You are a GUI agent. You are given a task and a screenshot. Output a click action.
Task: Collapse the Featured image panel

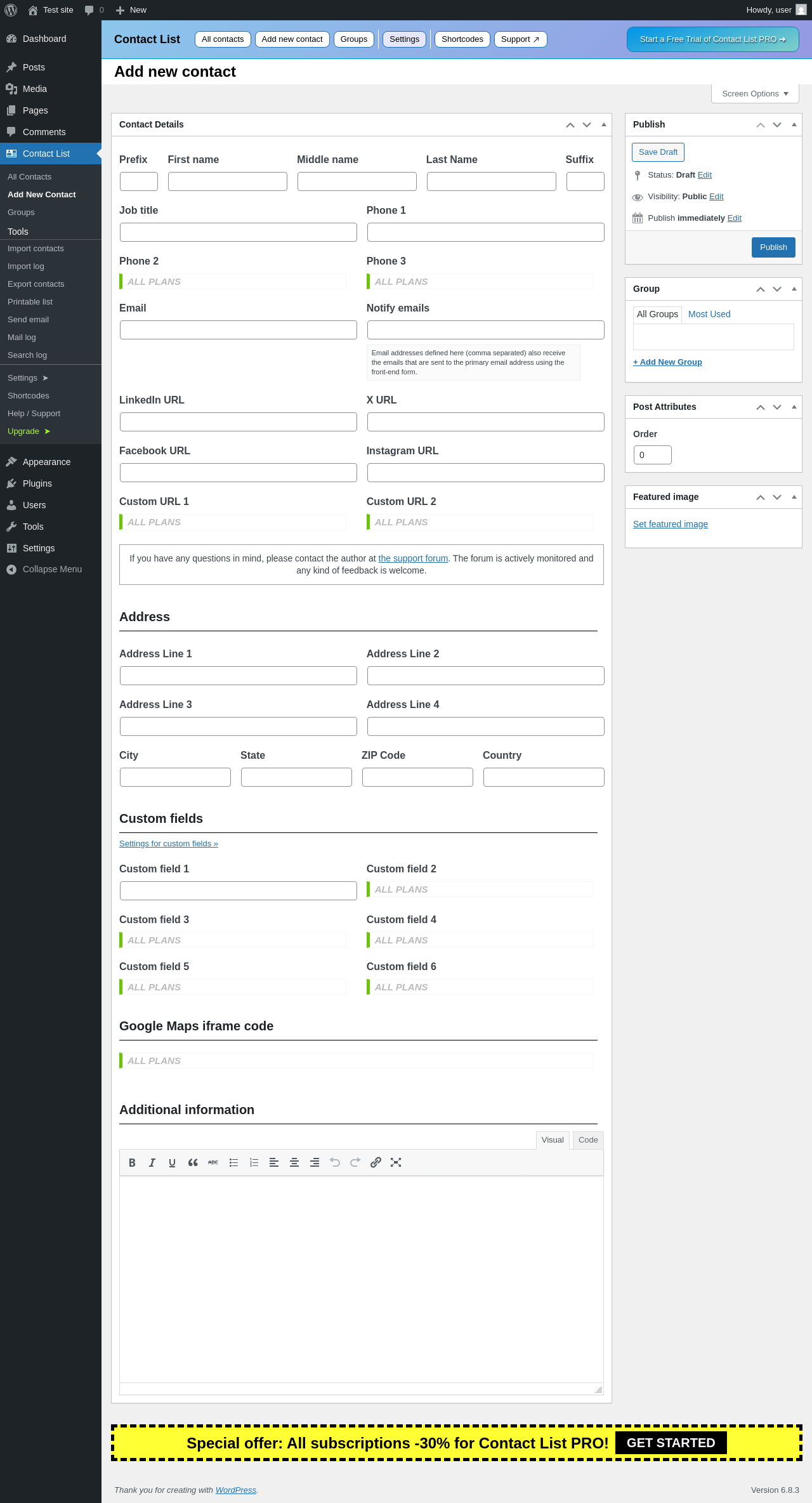point(794,497)
